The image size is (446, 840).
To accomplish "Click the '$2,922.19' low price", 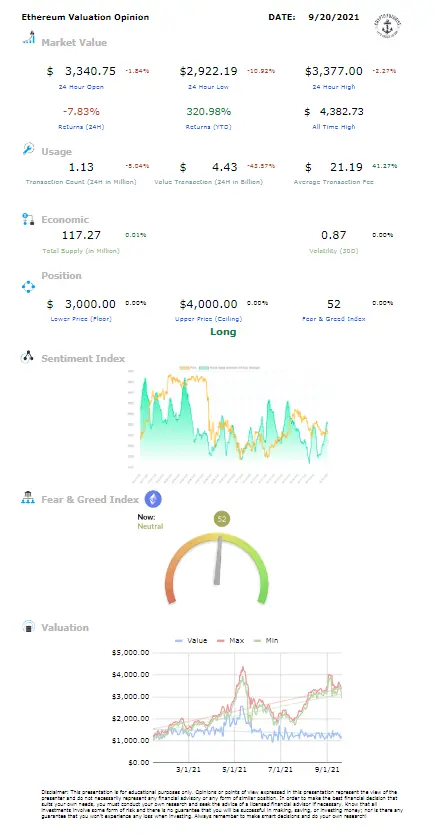I will tap(208, 71).
